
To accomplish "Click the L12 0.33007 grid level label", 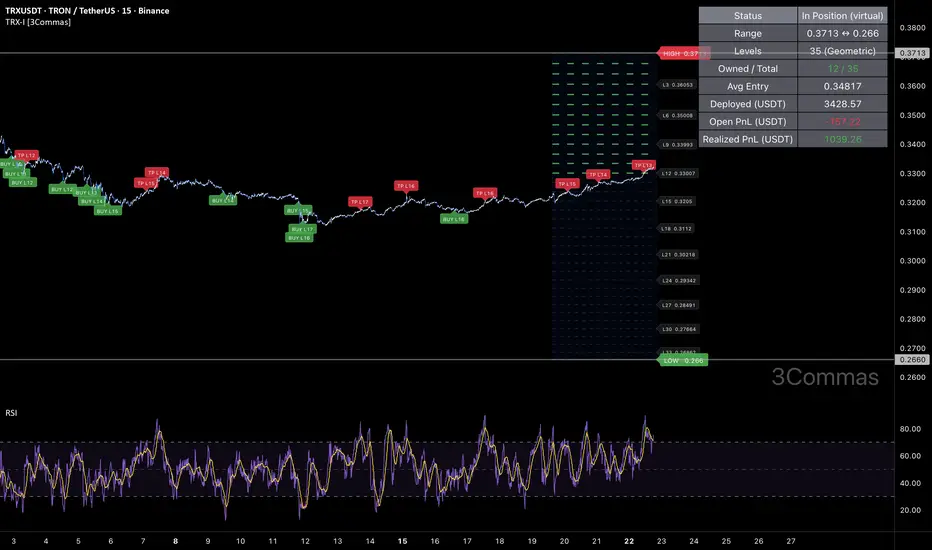I will coord(678,174).
